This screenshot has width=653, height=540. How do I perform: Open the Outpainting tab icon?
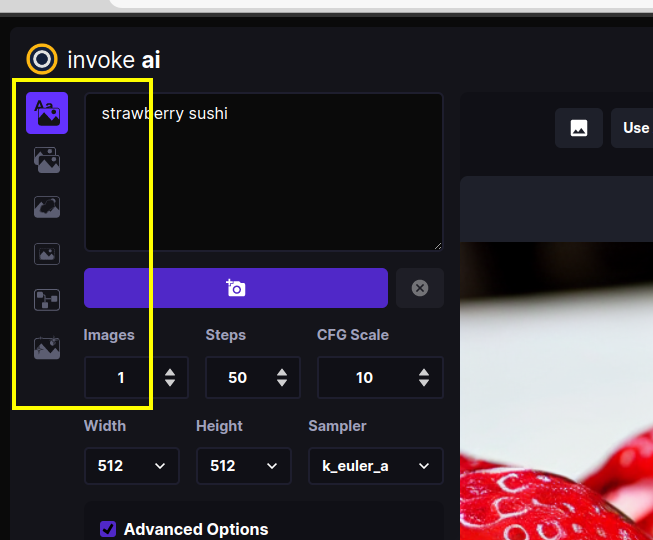pyautogui.click(x=47, y=254)
